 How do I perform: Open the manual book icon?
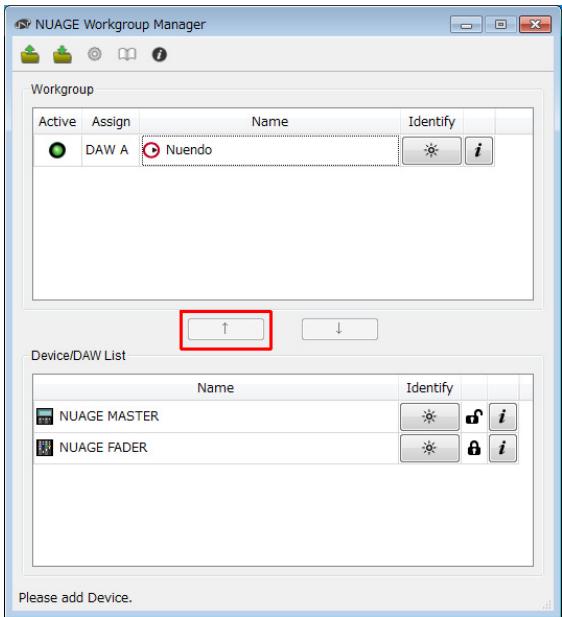127,54
